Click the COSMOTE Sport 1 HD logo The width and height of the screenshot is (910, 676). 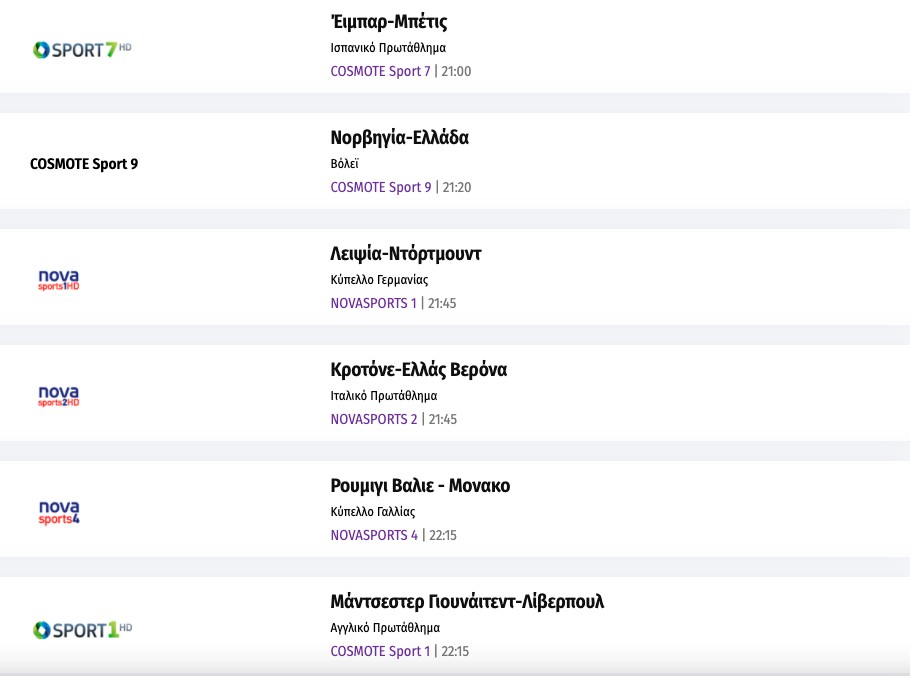[82, 629]
